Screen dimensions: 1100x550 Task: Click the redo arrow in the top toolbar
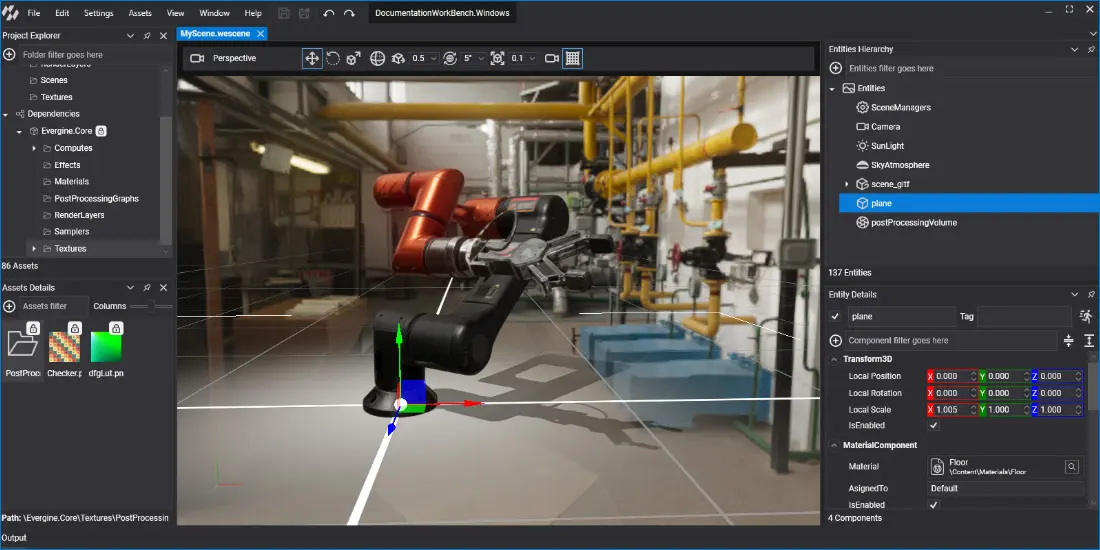click(349, 14)
